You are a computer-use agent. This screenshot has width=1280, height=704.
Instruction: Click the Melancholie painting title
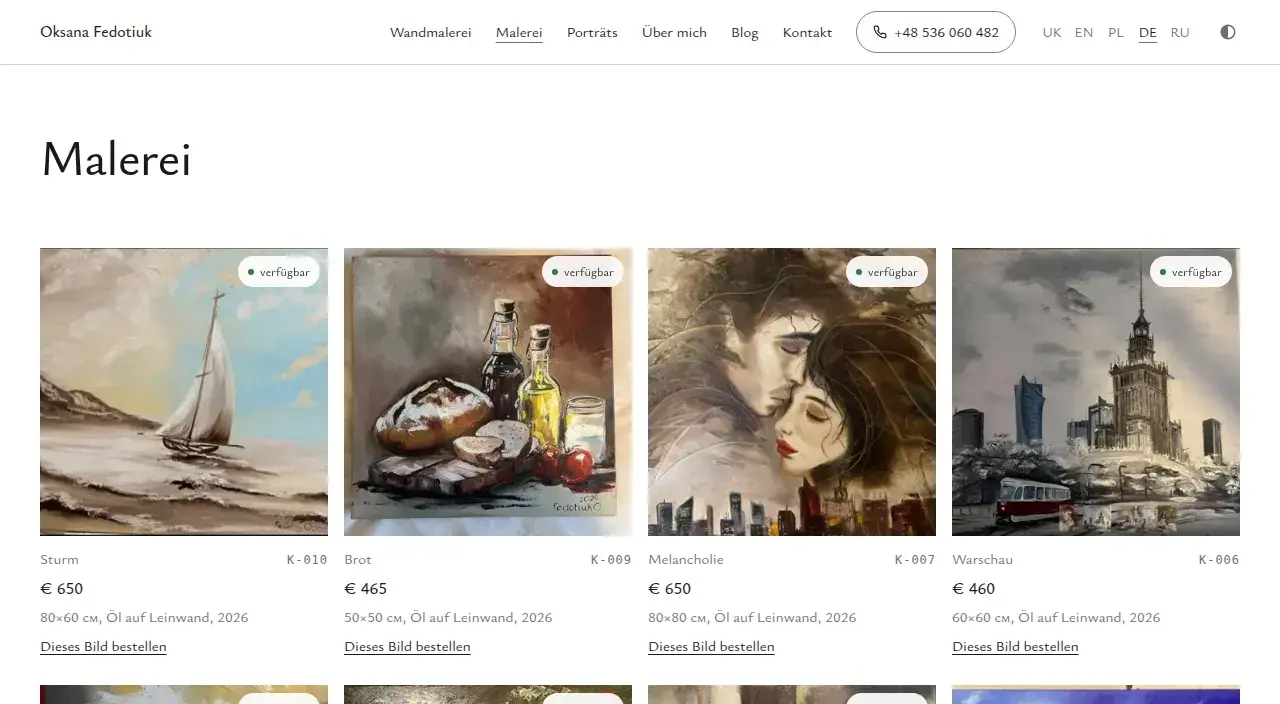(x=686, y=560)
